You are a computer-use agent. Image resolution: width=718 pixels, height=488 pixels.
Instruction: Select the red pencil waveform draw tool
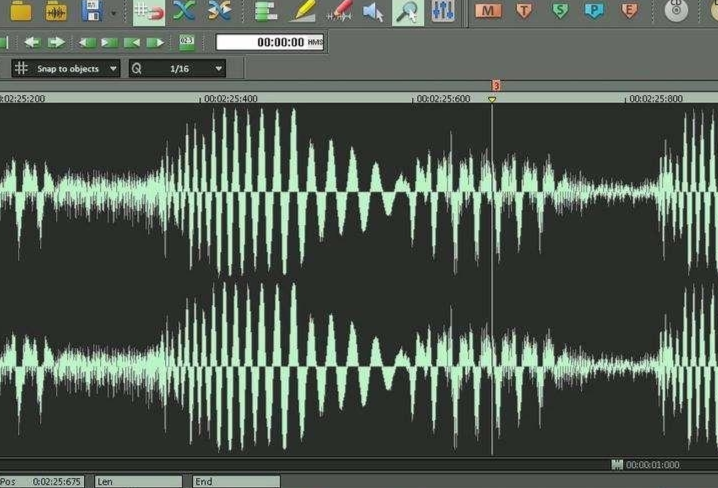(x=339, y=11)
